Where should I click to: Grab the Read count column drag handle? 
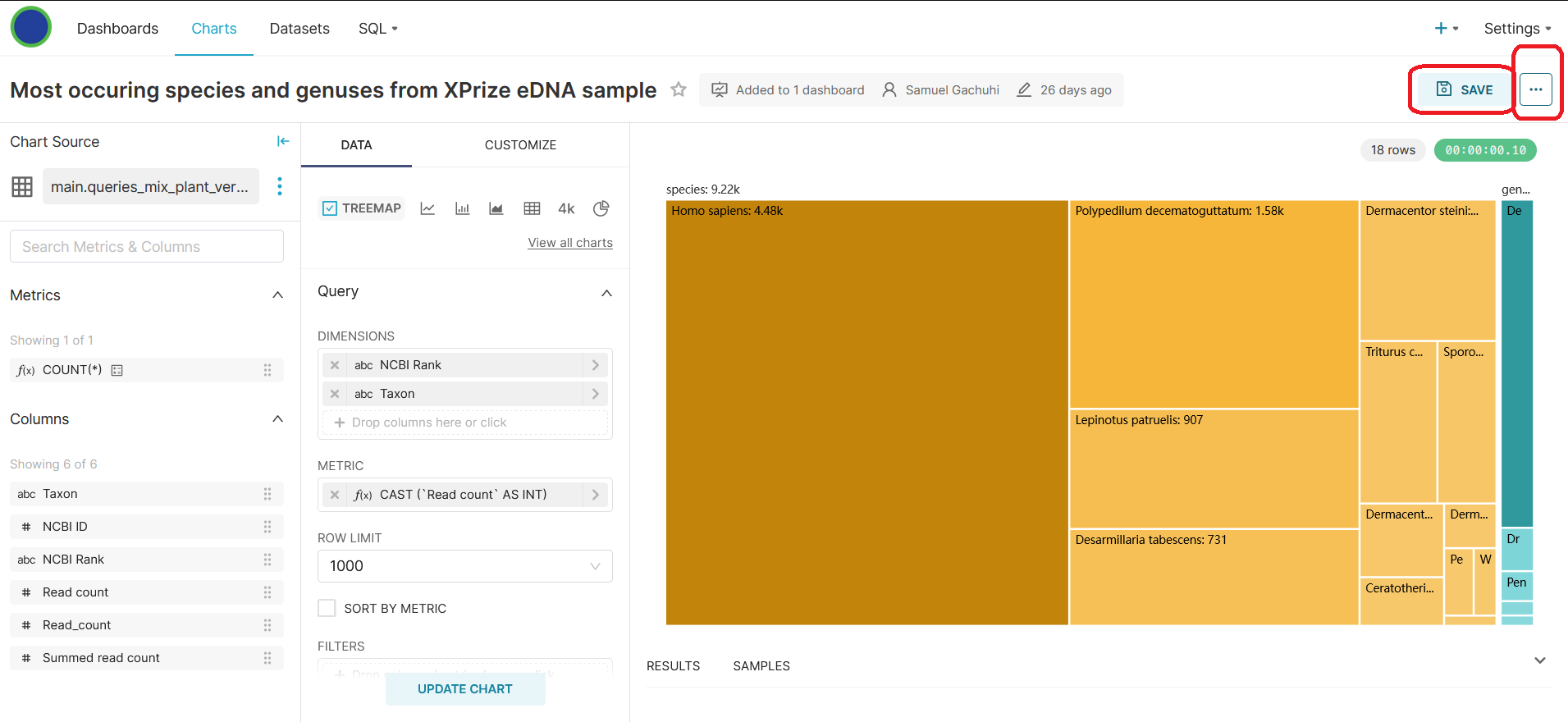[267, 592]
